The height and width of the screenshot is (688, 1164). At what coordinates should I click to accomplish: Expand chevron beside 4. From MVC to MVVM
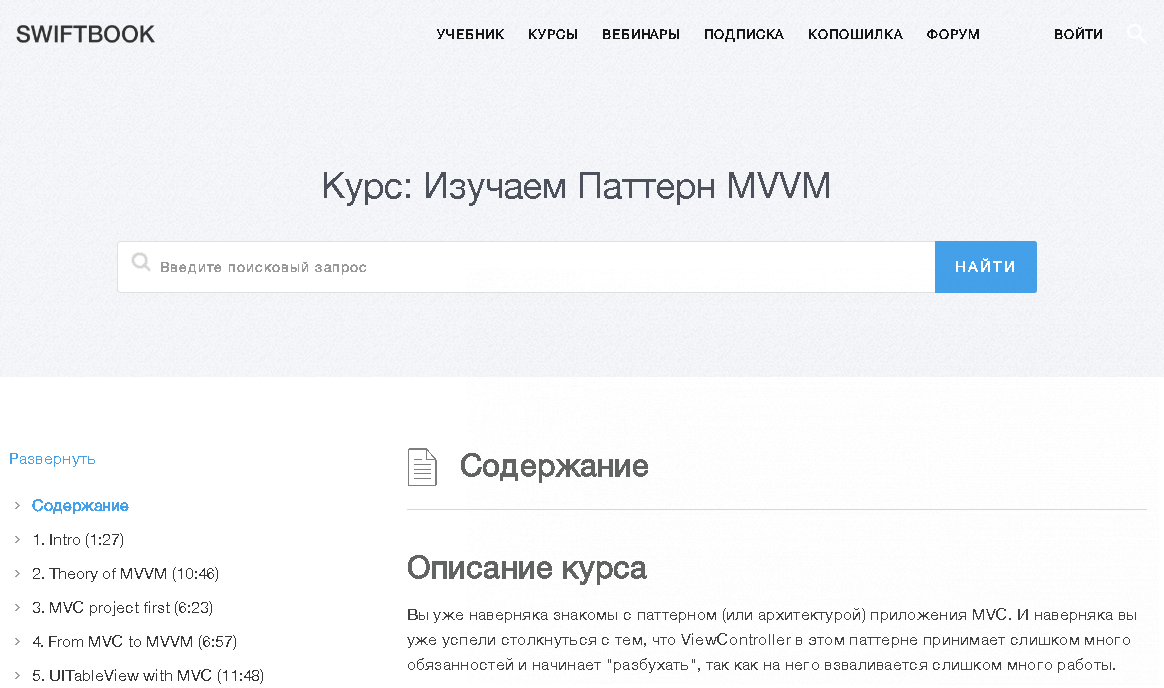coord(17,642)
